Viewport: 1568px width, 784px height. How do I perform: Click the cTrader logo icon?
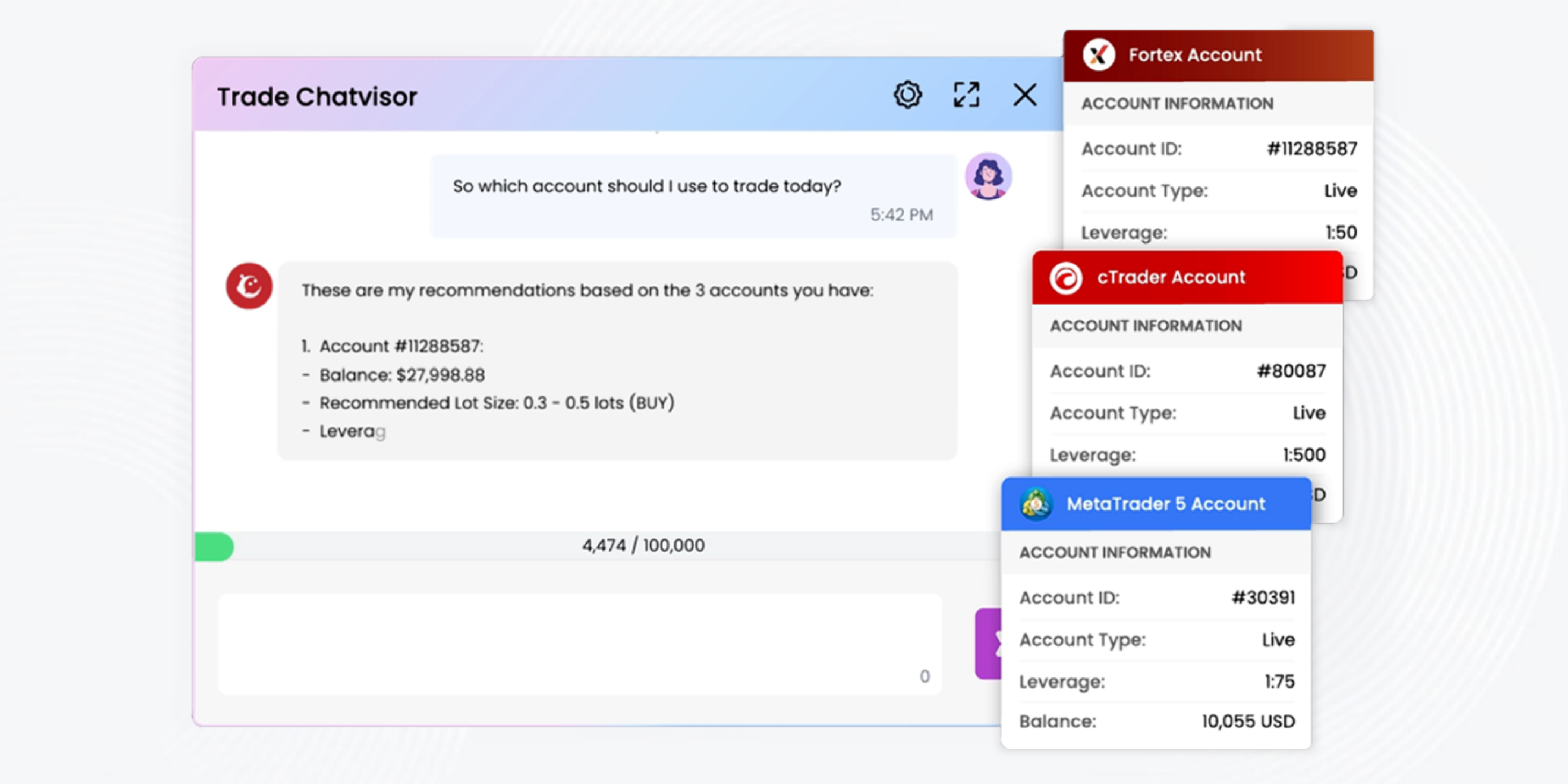pos(1066,278)
